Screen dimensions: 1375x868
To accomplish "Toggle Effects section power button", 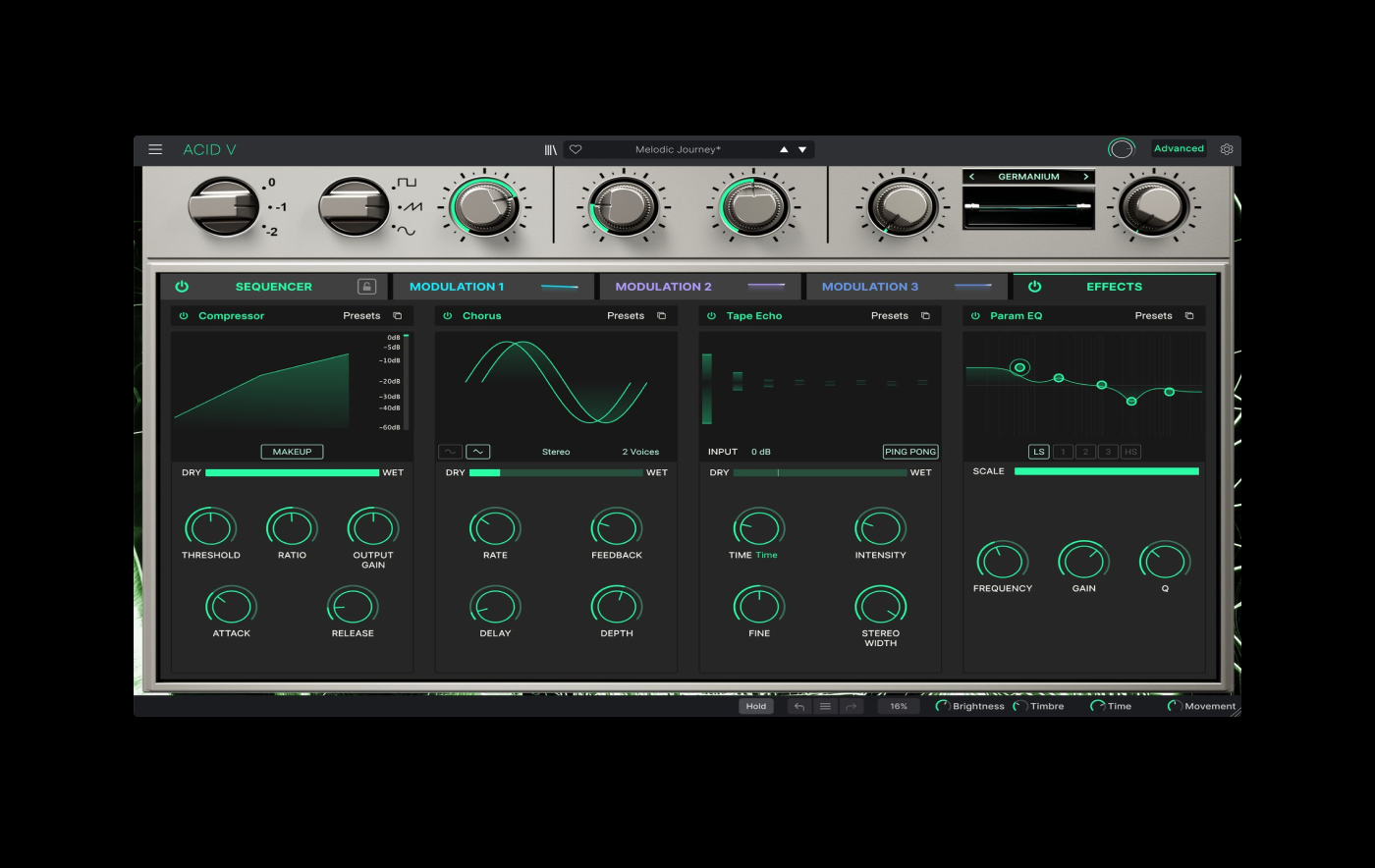I will point(1034,287).
